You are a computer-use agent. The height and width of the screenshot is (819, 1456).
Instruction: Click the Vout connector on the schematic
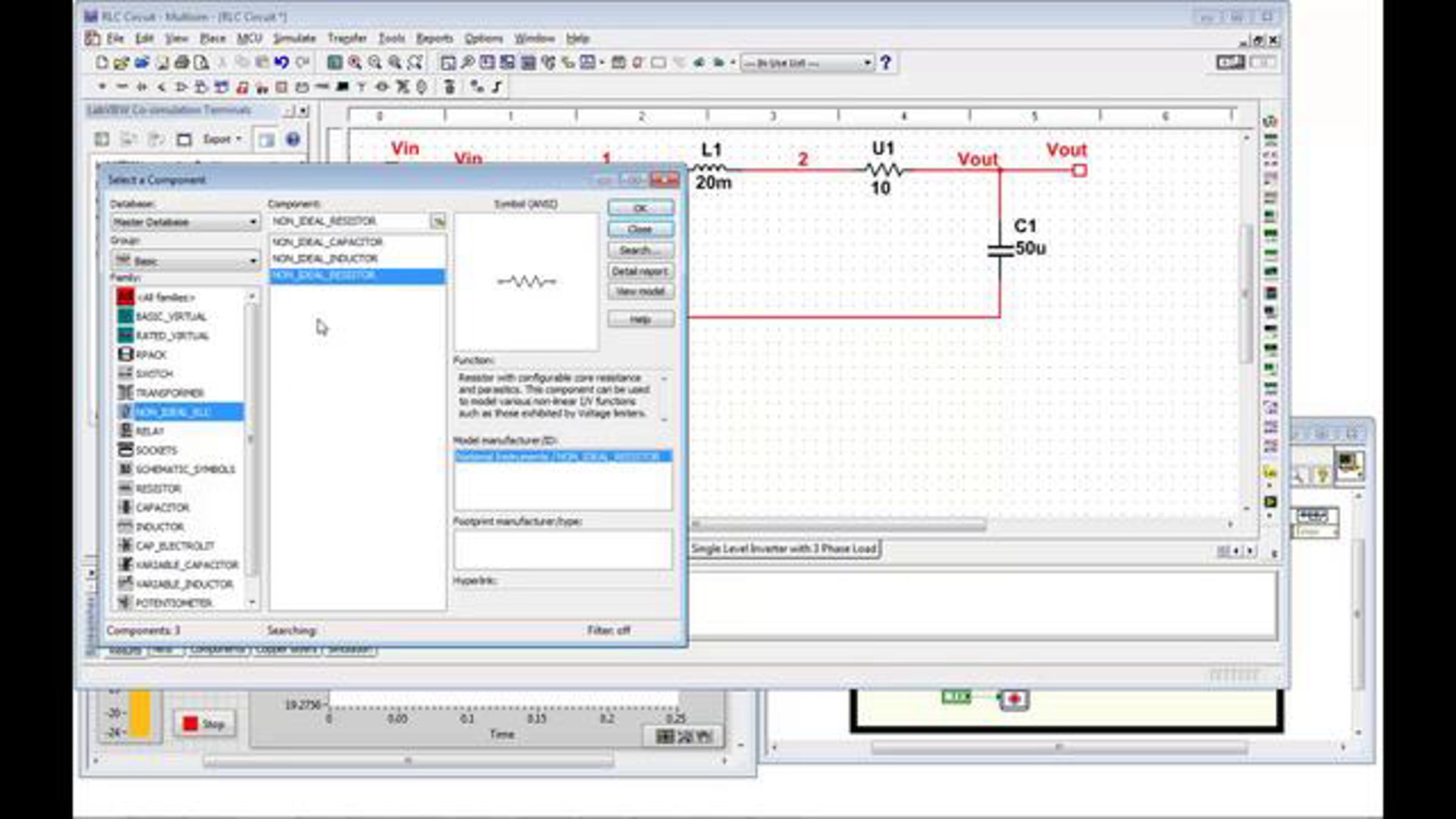coord(1079,170)
